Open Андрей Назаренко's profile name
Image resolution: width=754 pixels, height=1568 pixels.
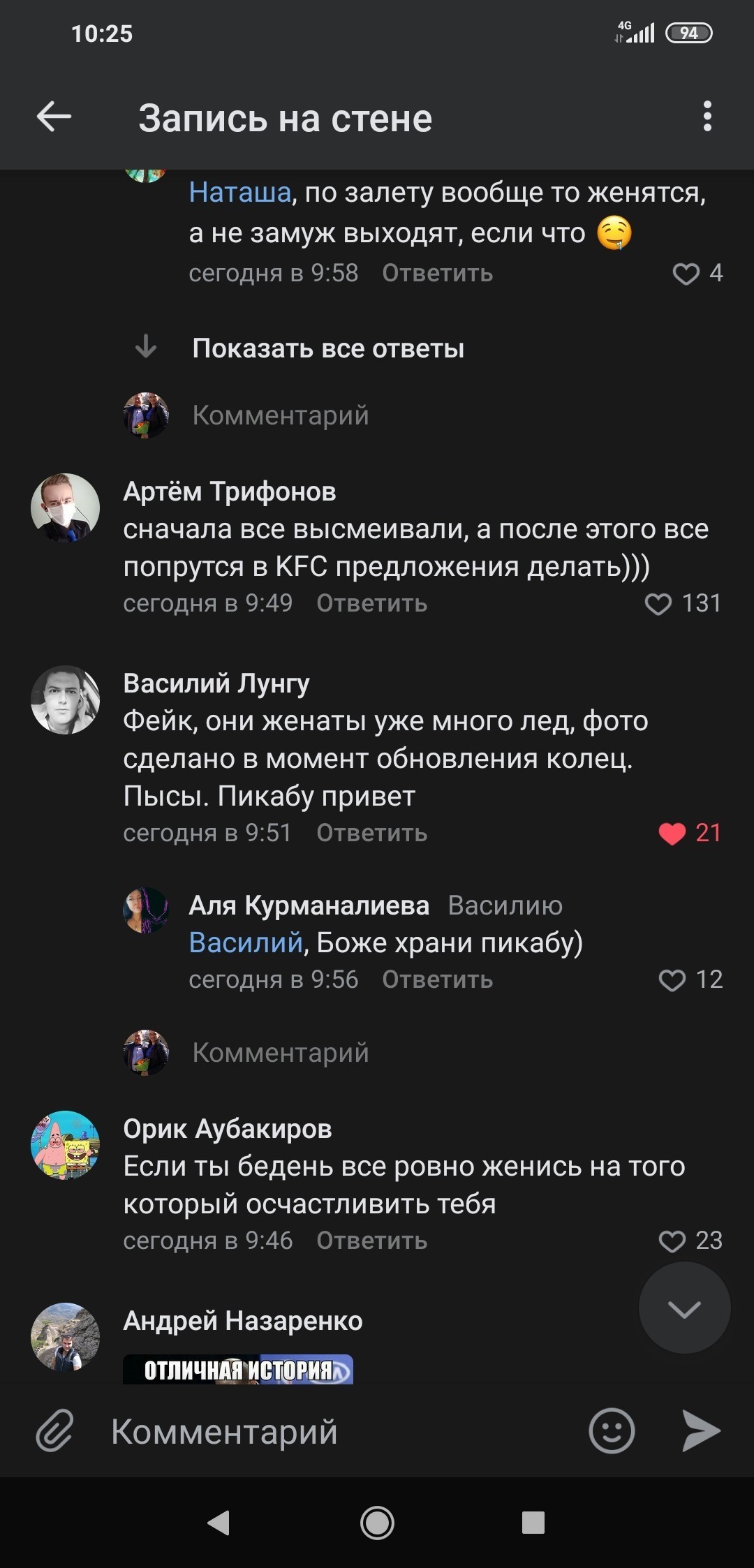click(243, 1321)
